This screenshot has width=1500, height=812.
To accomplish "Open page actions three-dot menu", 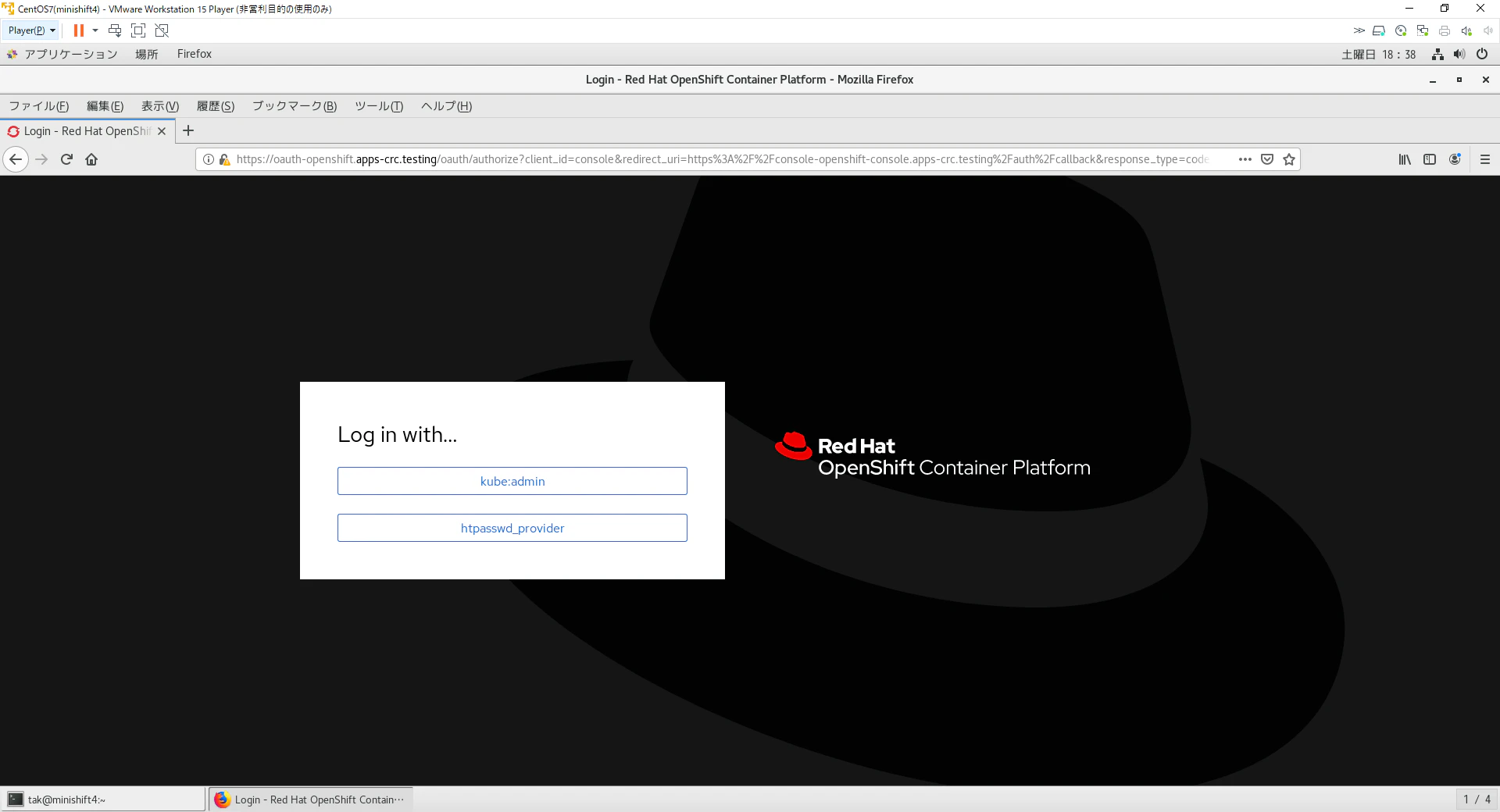I will tap(1245, 159).
